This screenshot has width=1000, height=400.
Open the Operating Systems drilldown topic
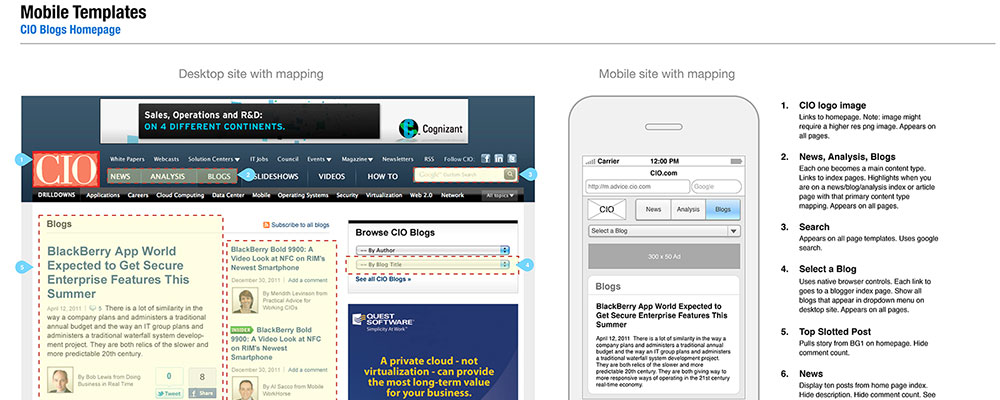click(x=303, y=195)
